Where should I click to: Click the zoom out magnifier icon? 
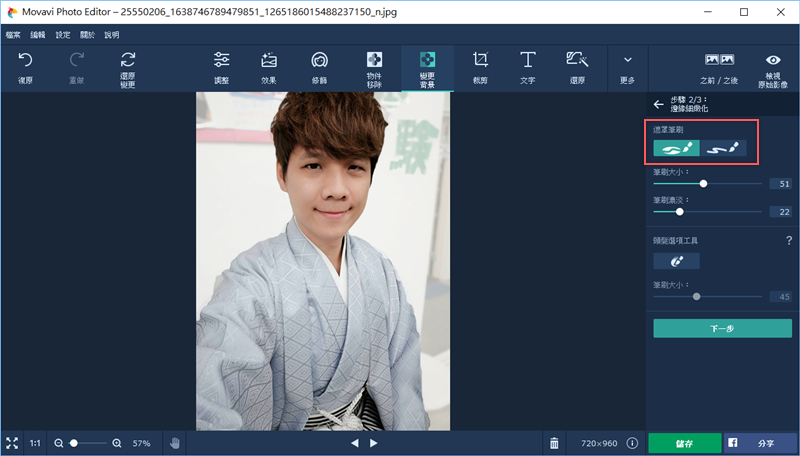point(59,443)
